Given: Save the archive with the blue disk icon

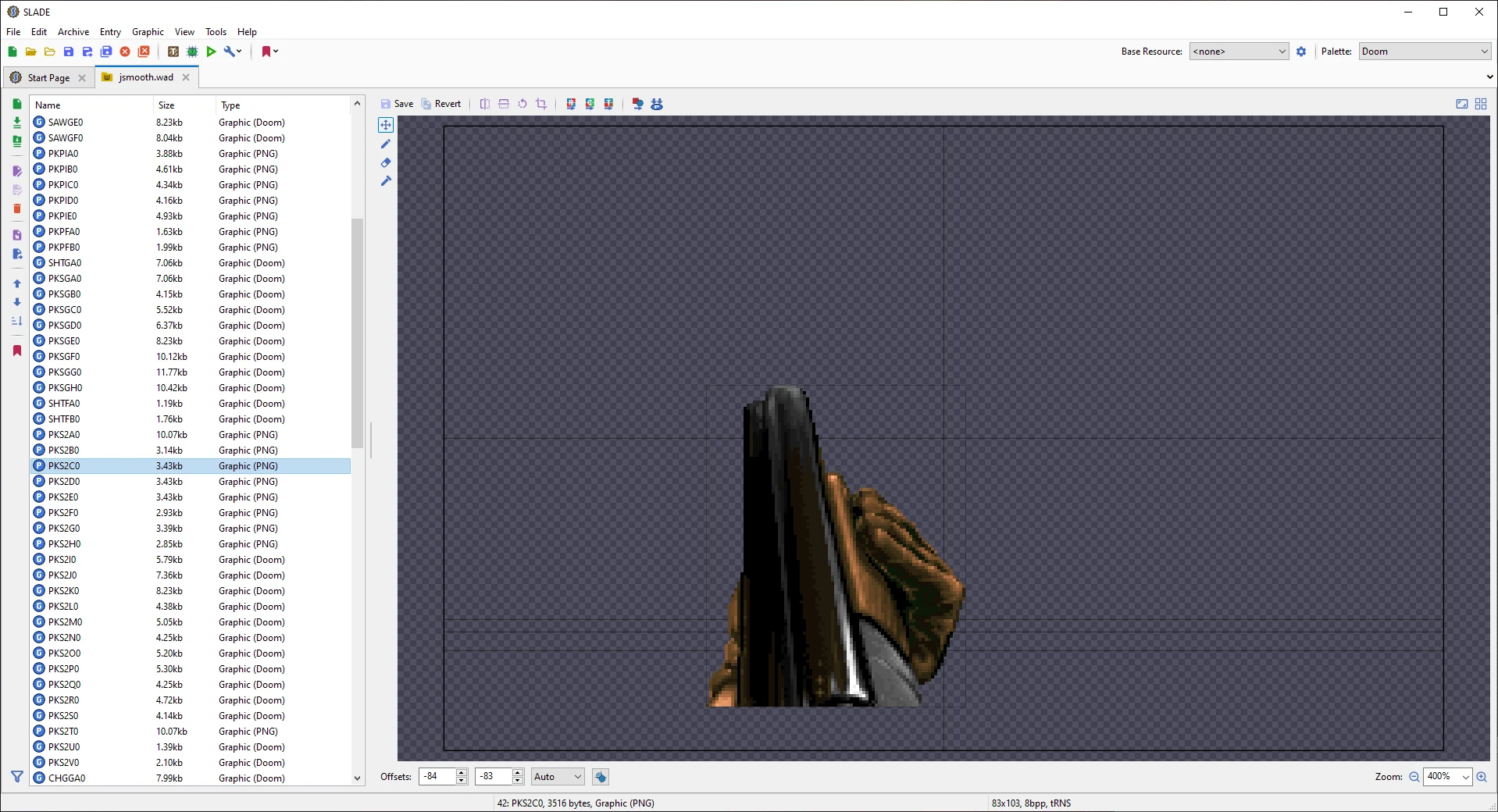Looking at the screenshot, I should point(69,52).
